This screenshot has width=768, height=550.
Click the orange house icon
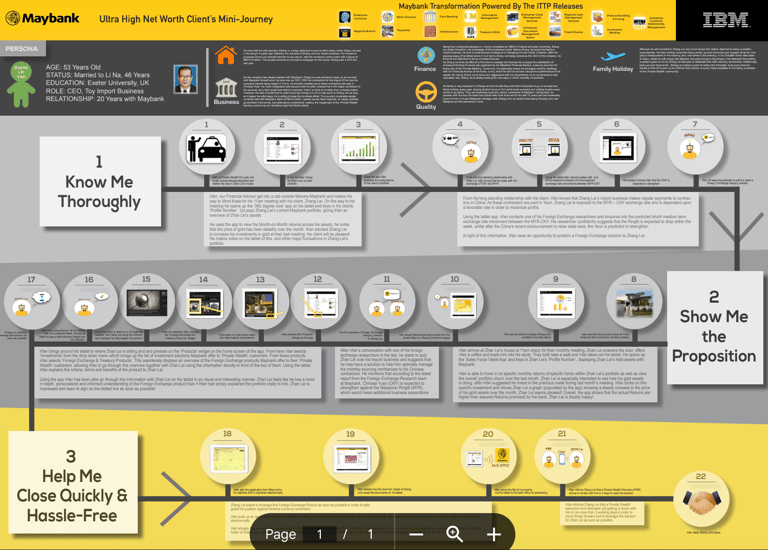(226, 55)
